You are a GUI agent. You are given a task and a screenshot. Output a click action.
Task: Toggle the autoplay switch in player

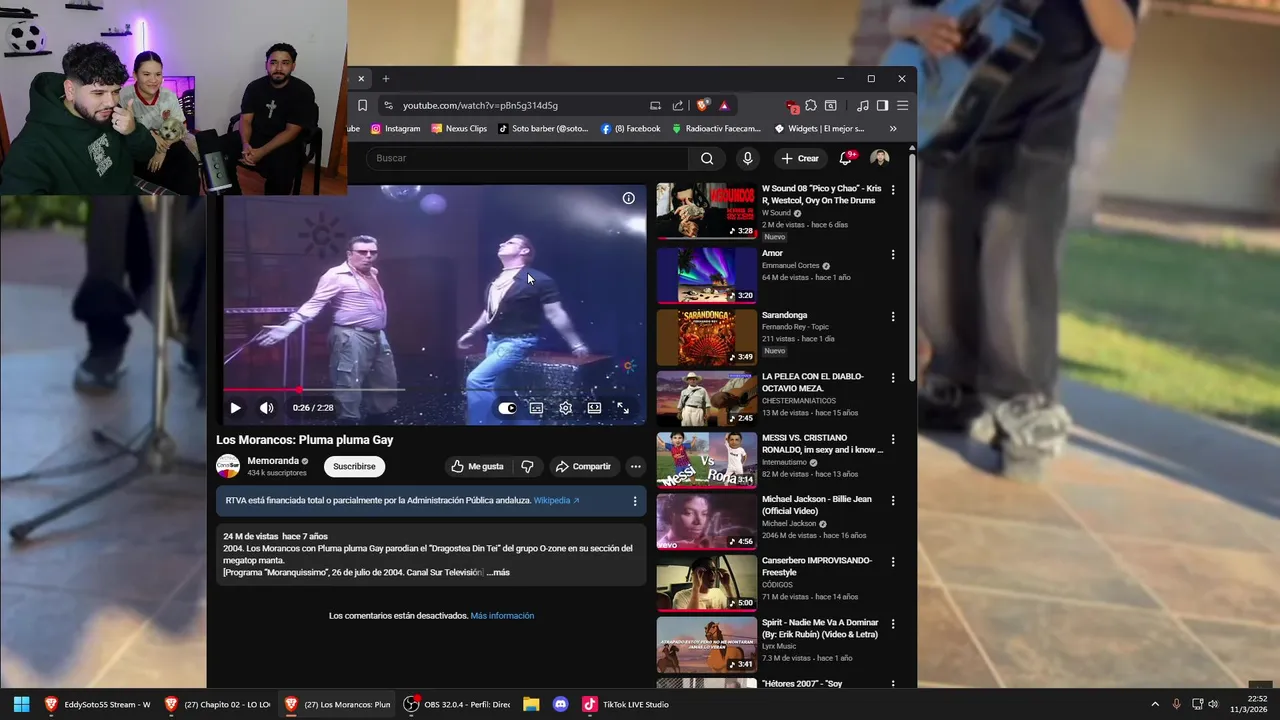(507, 408)
